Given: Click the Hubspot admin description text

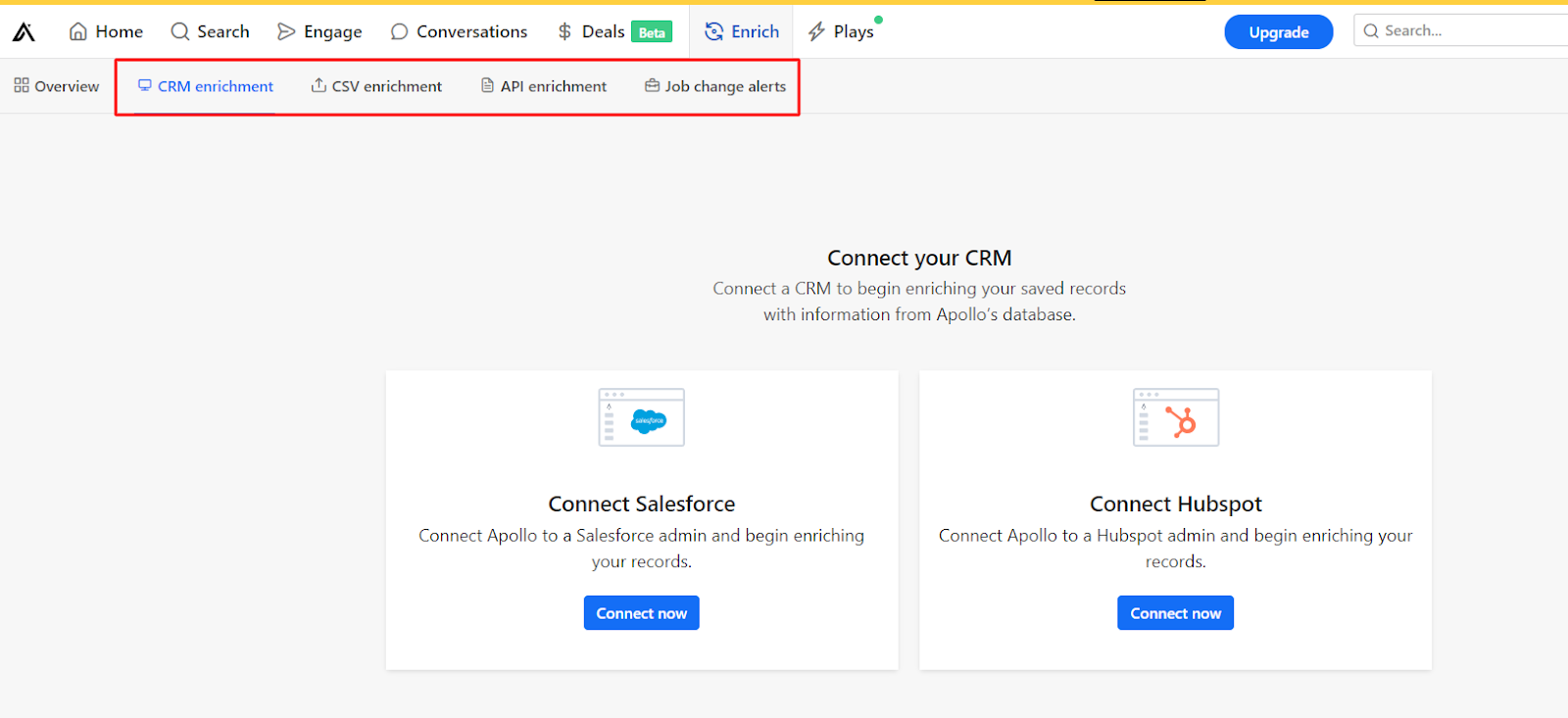Looking at the screenshot, I should click(1176, 549).
